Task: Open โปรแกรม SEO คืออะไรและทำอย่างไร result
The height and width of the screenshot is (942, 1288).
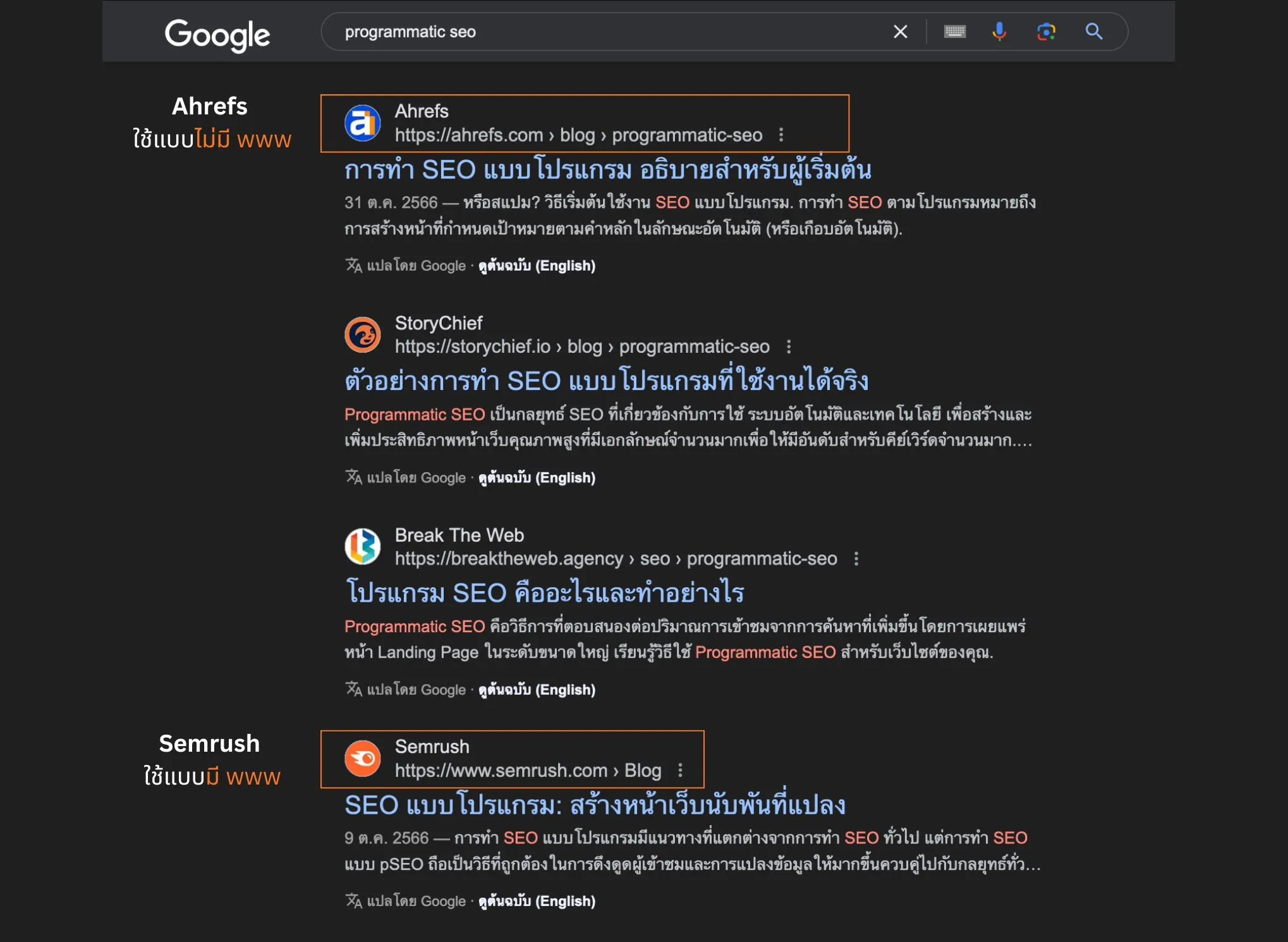Action: tap(544, 593)
